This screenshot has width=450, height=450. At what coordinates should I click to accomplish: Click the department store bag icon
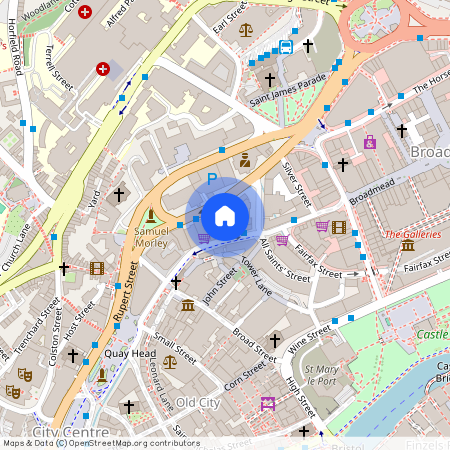tap(370, 142)
